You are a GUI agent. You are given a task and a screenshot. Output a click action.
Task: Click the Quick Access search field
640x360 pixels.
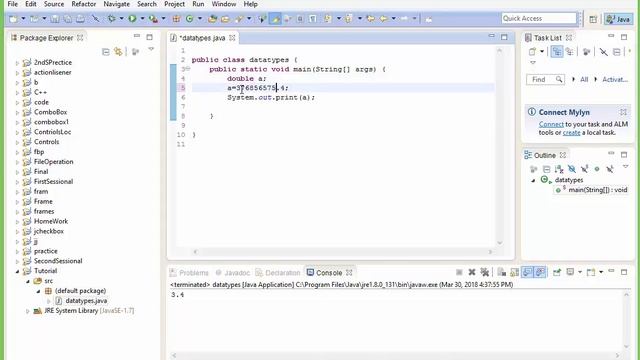tap(539, 18)
